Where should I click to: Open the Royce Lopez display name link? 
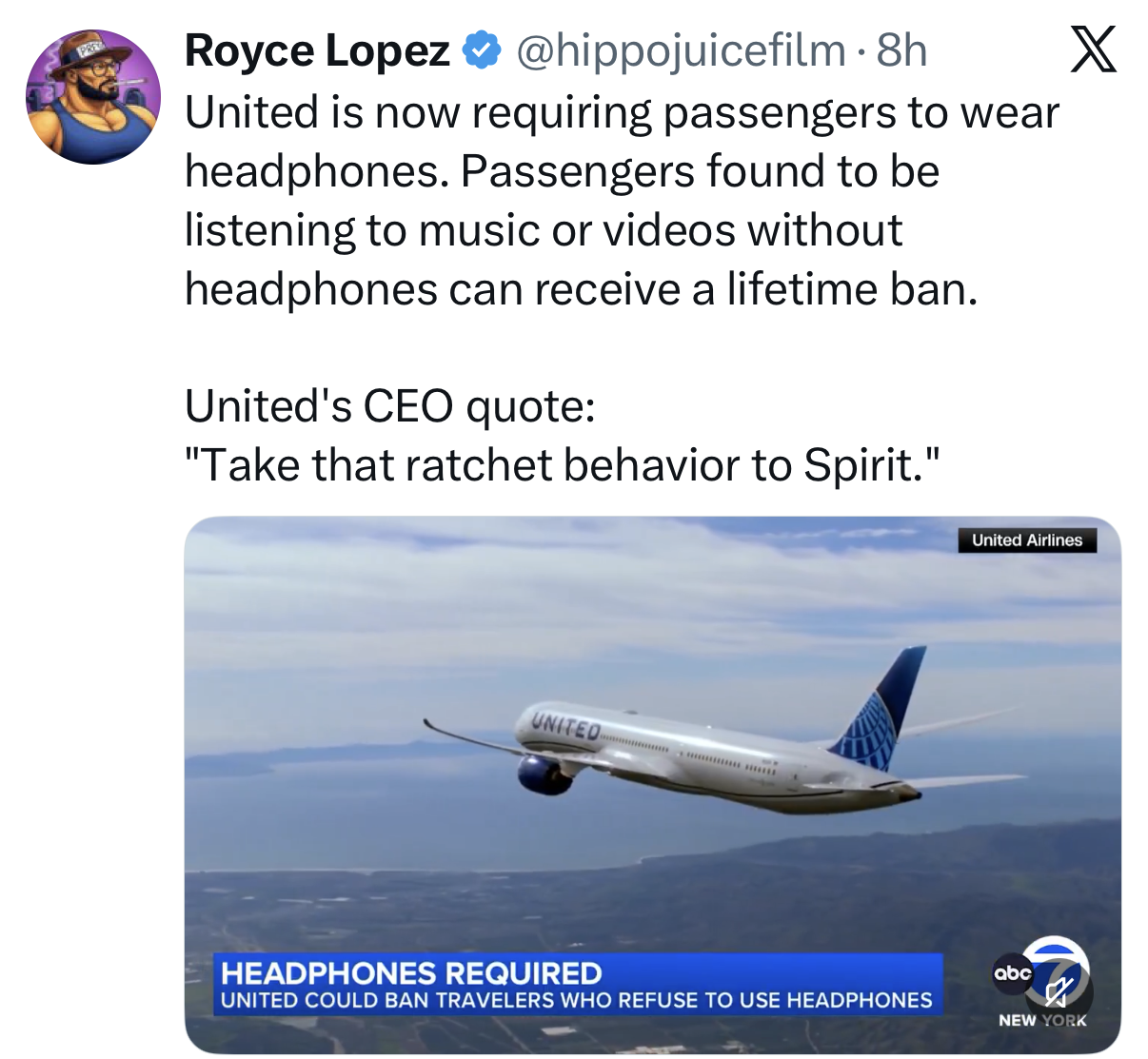click(x=317, y=50)
